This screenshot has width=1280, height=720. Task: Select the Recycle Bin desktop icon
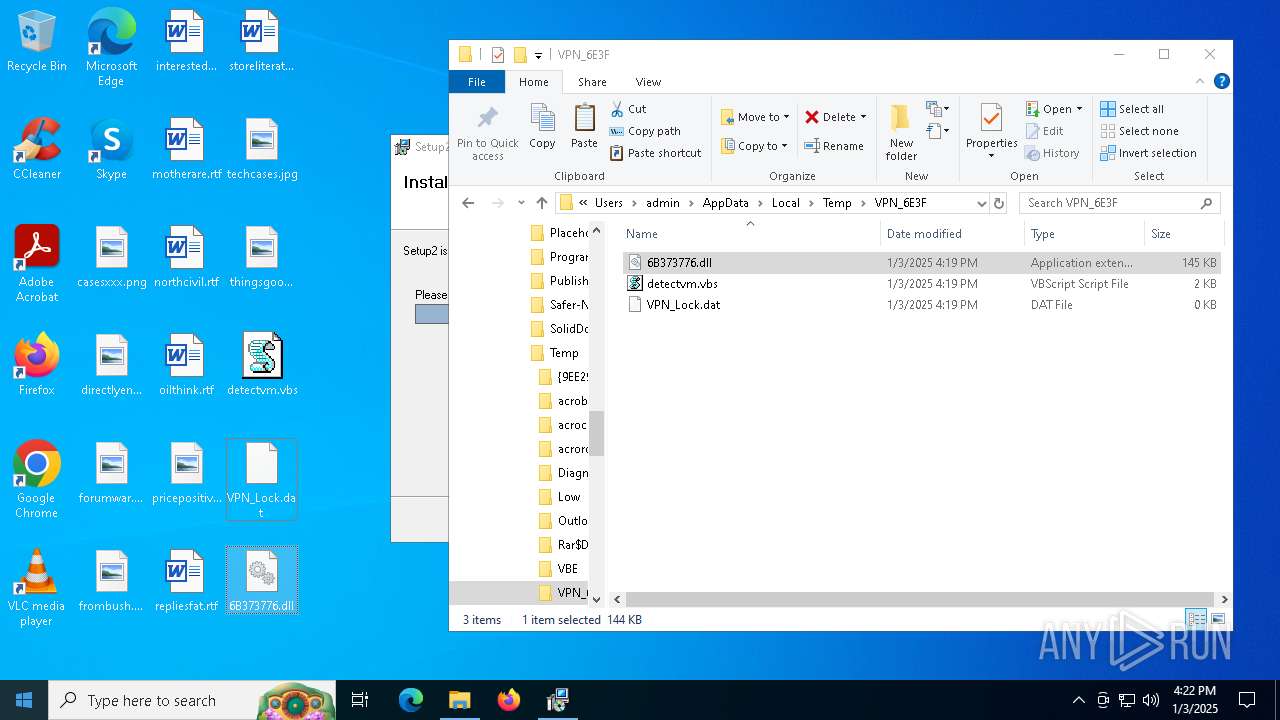point(36,40)
